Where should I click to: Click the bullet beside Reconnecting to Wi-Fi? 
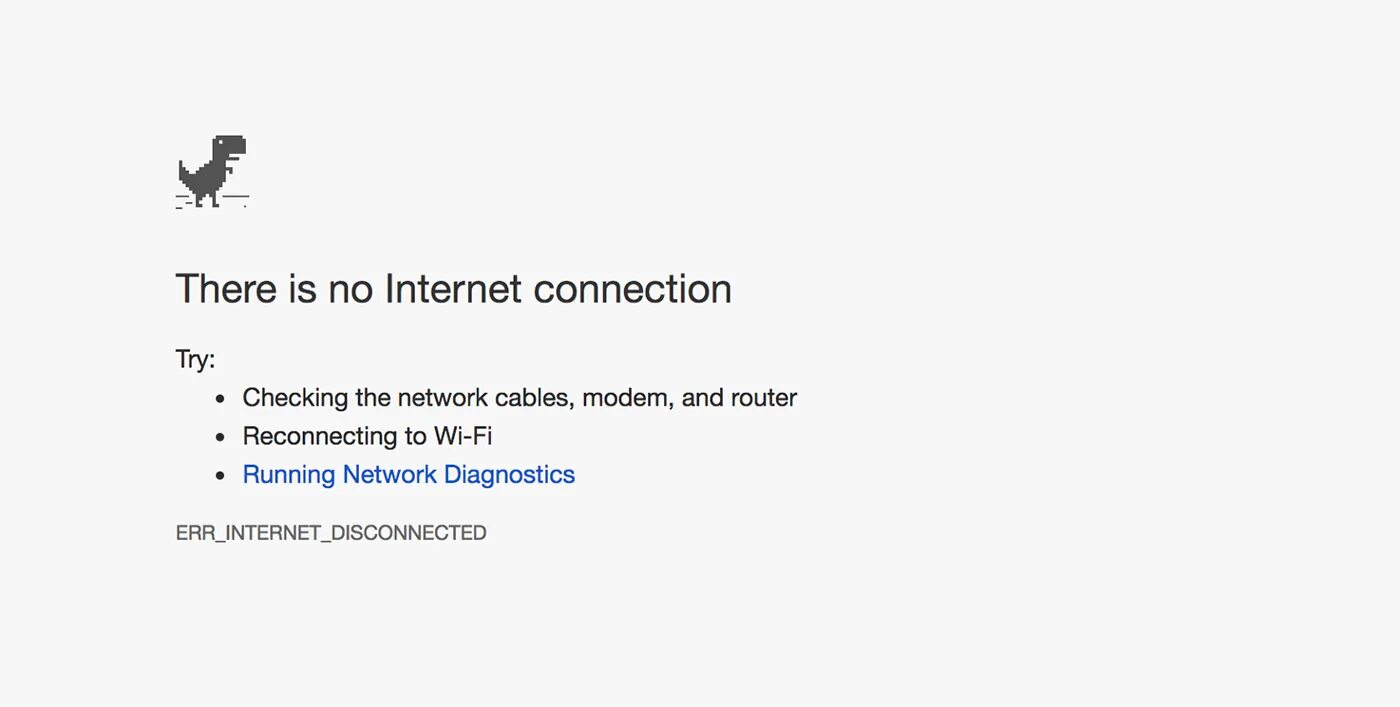[221, 438]
